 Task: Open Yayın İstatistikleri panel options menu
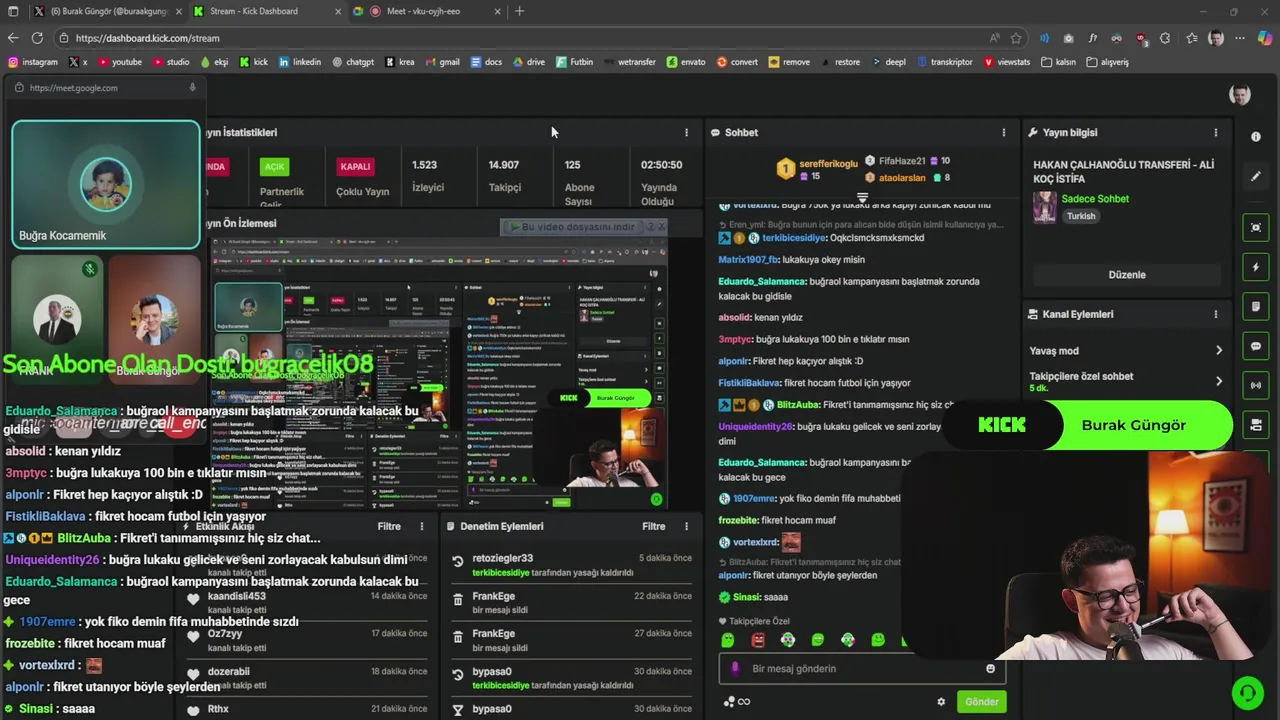tap(686, 132)
